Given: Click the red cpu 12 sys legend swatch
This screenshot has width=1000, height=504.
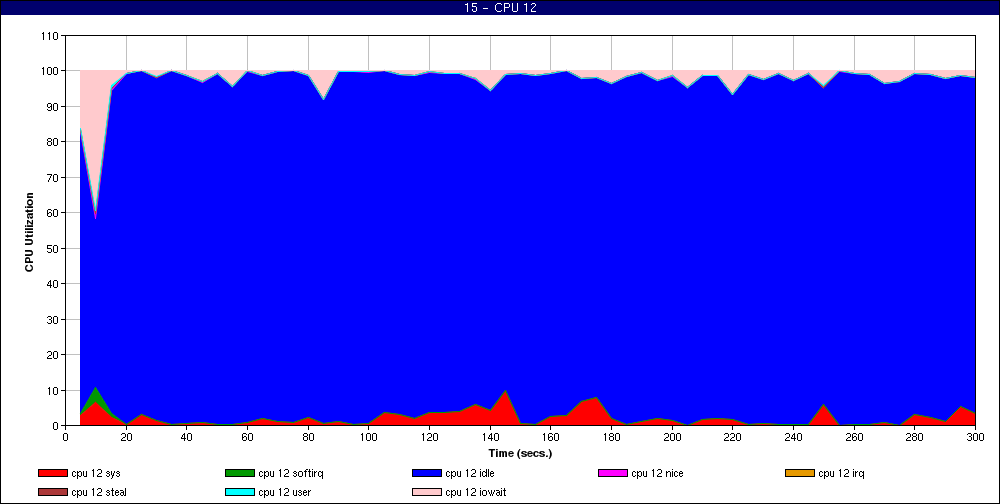Looking at the screenshot, I should 52,473.
